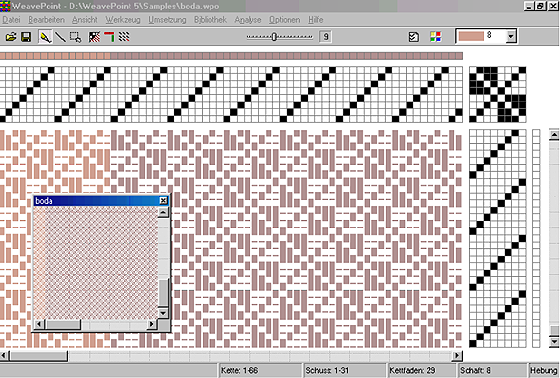560x378 pixels.
Task: Click main horizontal scrollbar right arrow
Action: tap(457, 355)
